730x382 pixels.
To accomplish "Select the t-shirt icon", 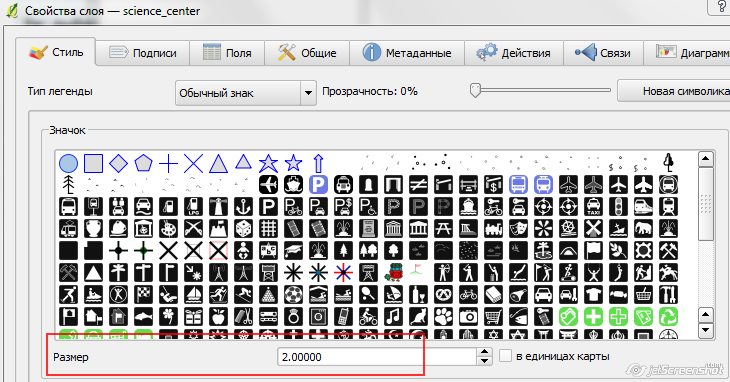I will click(x=594, y=295).
